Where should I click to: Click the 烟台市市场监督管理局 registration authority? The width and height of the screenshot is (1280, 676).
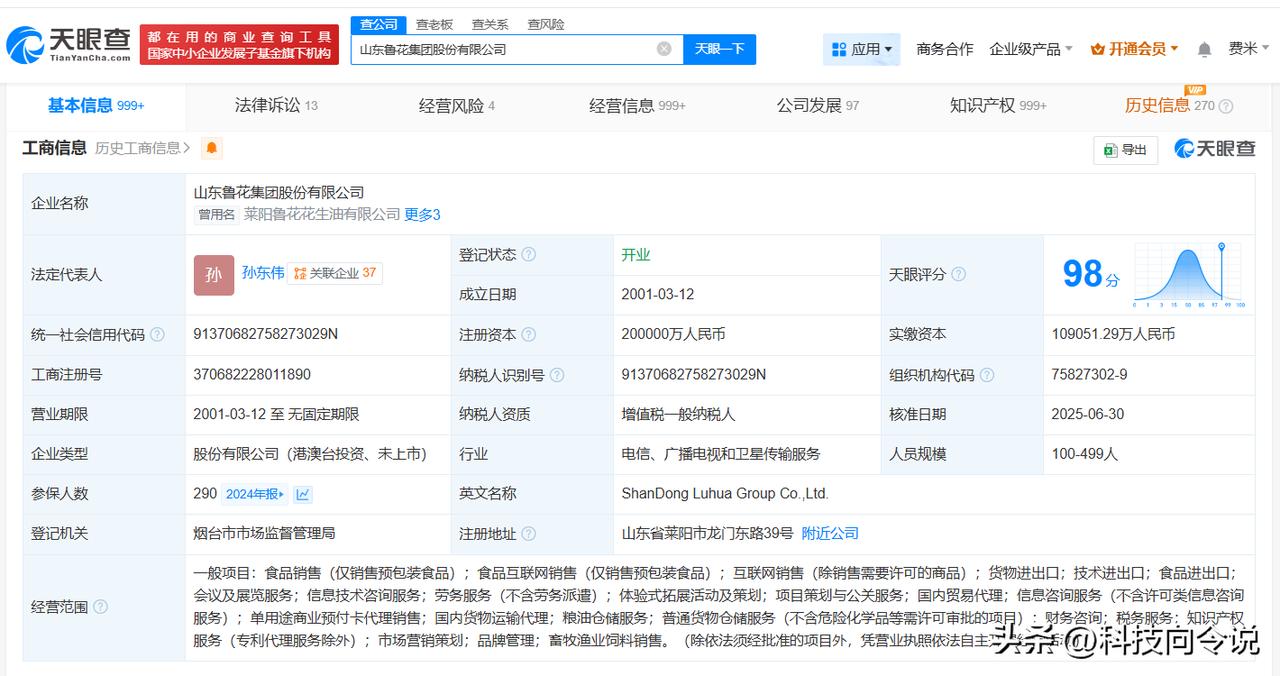pyautogui.click(x=265, y=534)
